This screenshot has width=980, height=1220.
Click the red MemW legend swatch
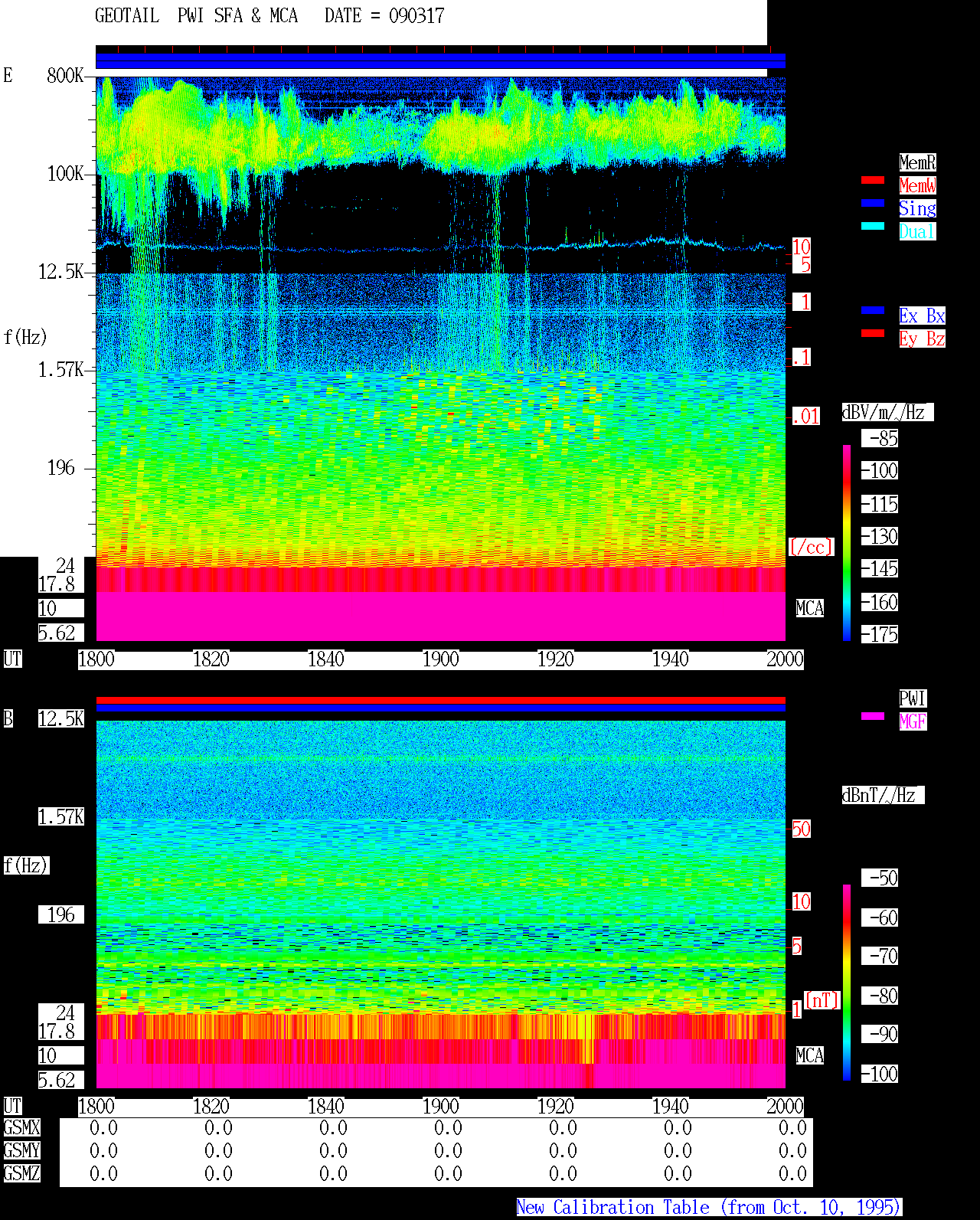(x=873, y=180)
